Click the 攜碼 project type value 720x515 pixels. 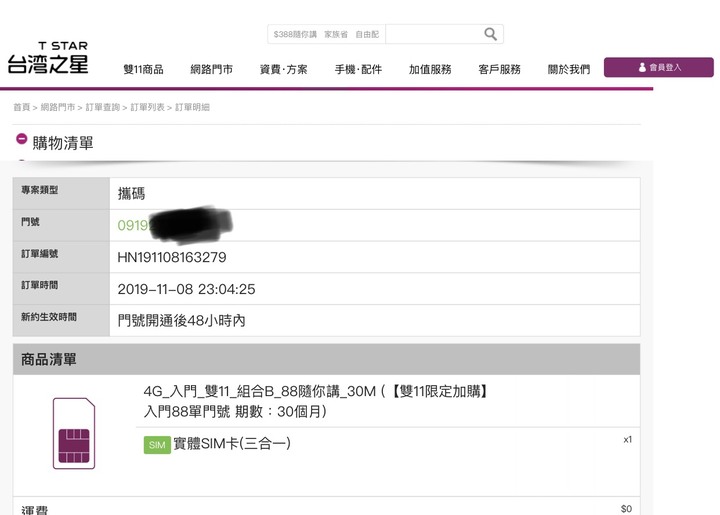[x=131, y=194]
